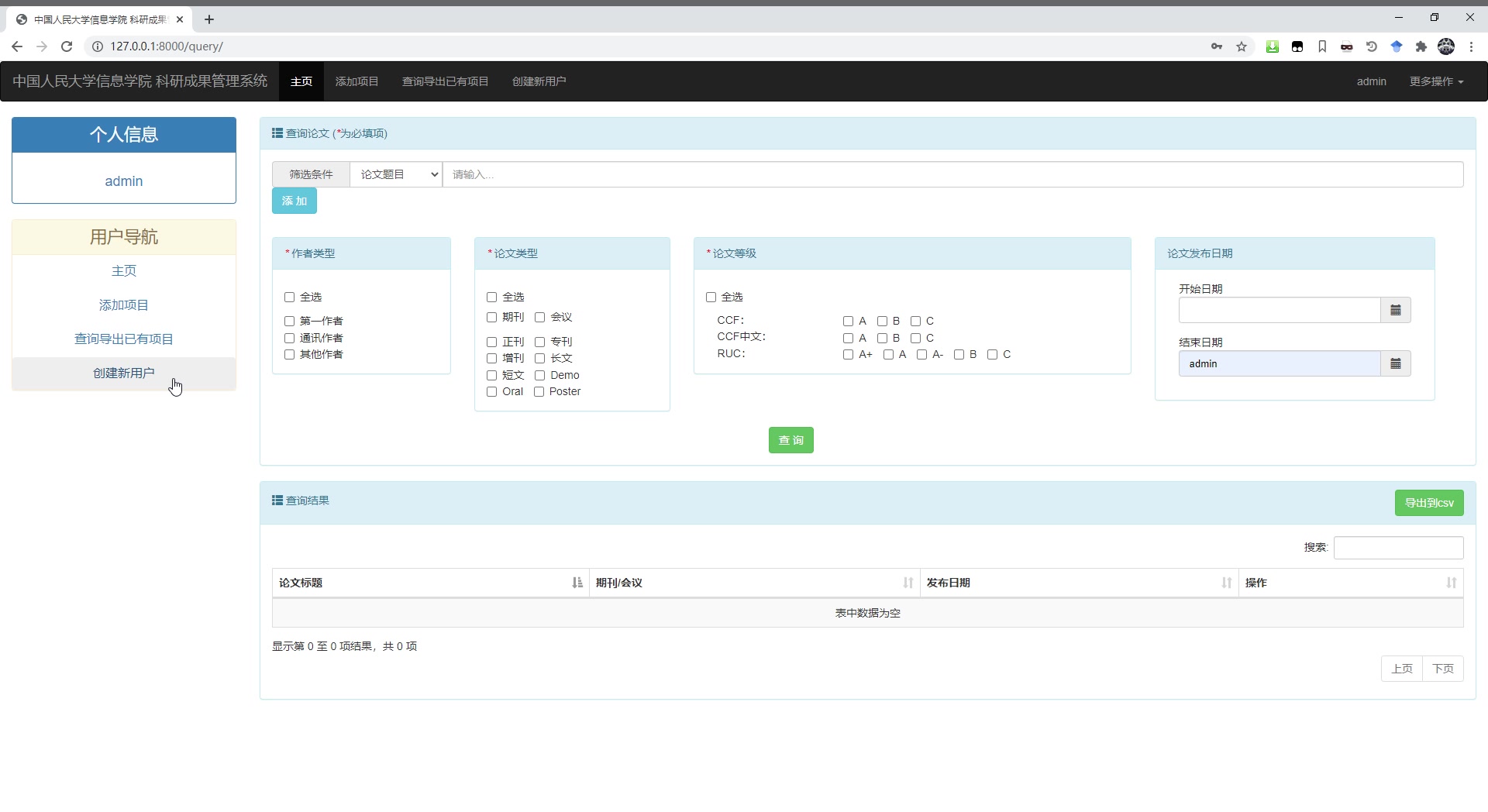Check RUC A+ level checkbox
This screenshot has height=812, width=1488.
tap(848, 354)
